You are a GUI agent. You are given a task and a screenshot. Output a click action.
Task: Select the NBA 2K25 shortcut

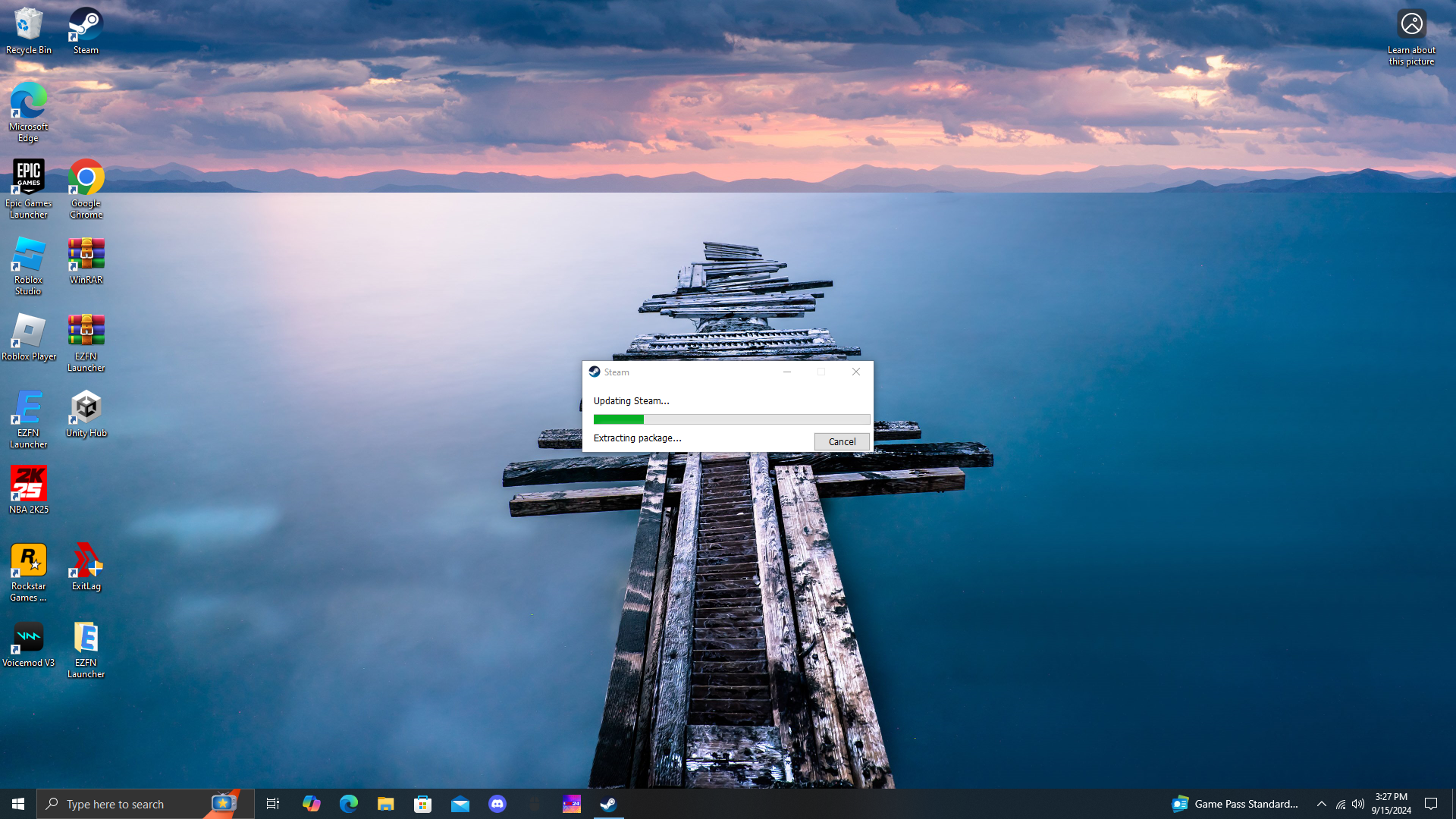pos(28,491)
